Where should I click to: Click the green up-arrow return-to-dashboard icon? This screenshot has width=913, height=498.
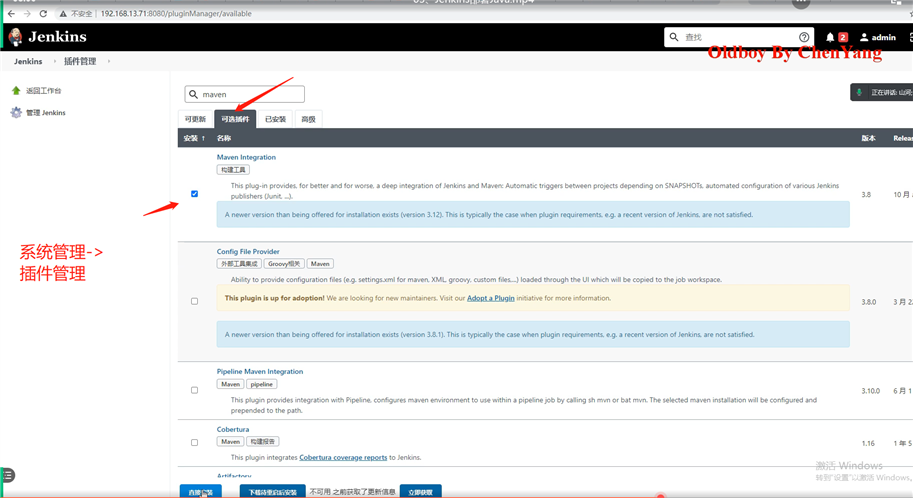point(16,90)
